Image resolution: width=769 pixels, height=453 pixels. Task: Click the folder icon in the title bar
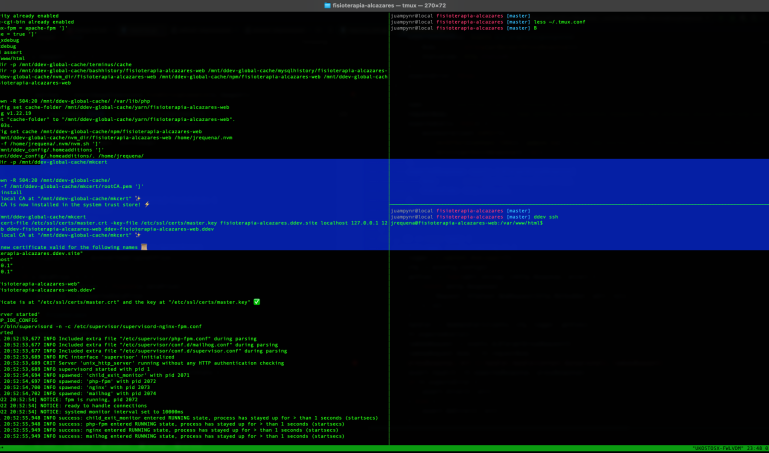(328, 5)
